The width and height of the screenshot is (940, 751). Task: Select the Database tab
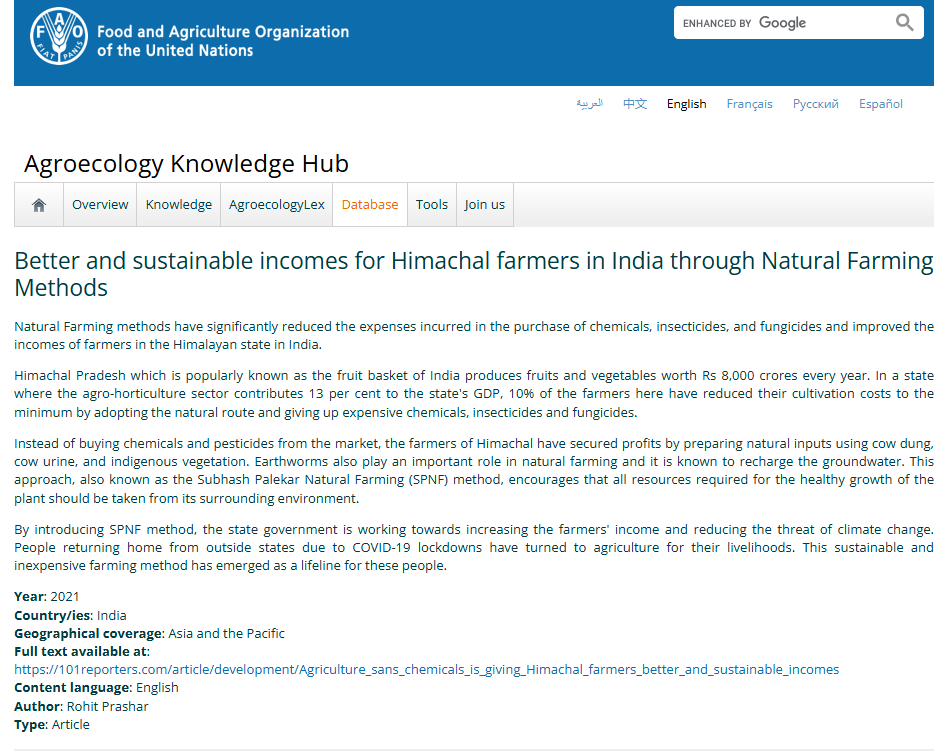(x=370, y=205)
